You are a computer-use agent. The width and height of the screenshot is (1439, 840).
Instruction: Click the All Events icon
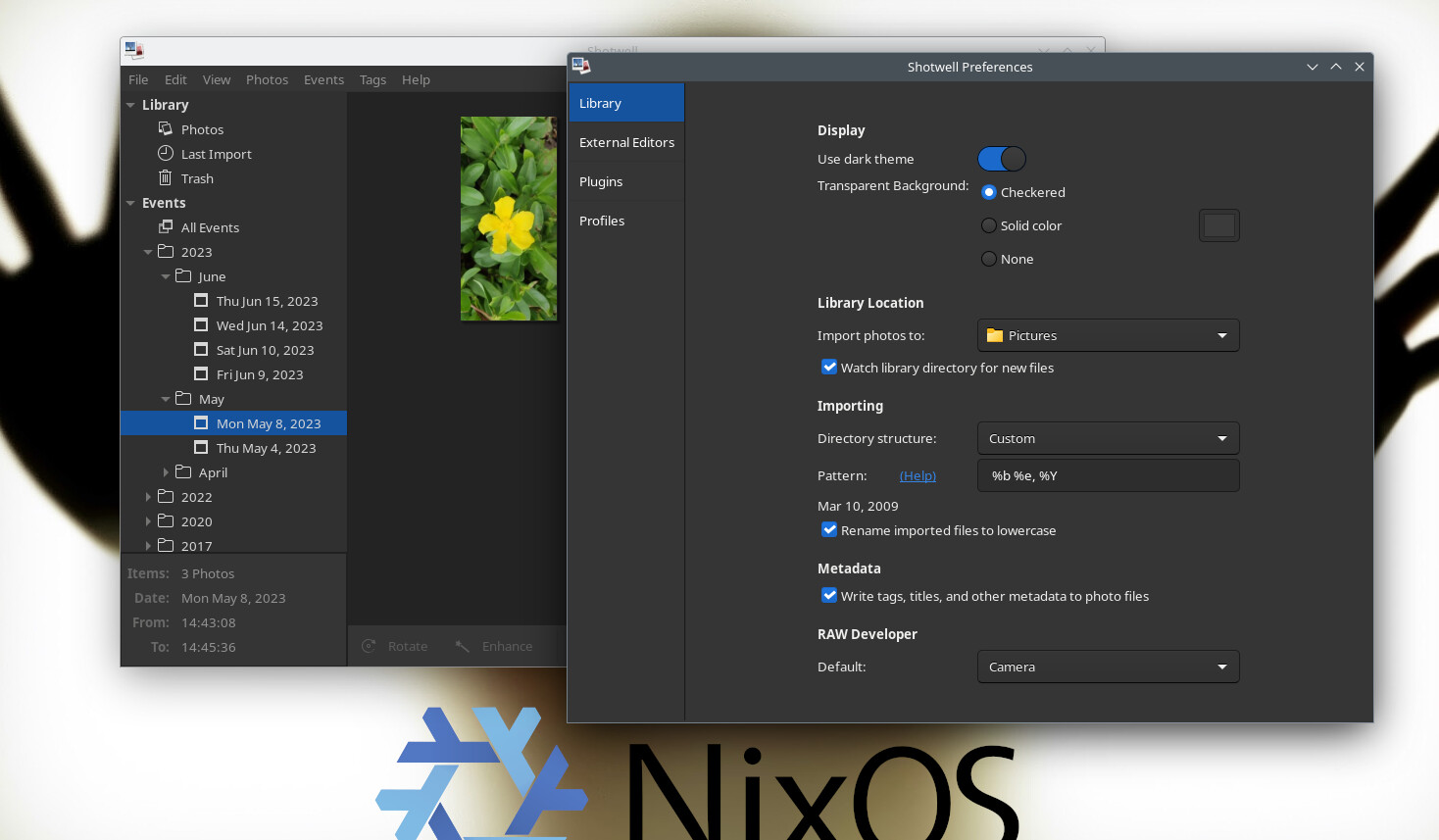166,226
